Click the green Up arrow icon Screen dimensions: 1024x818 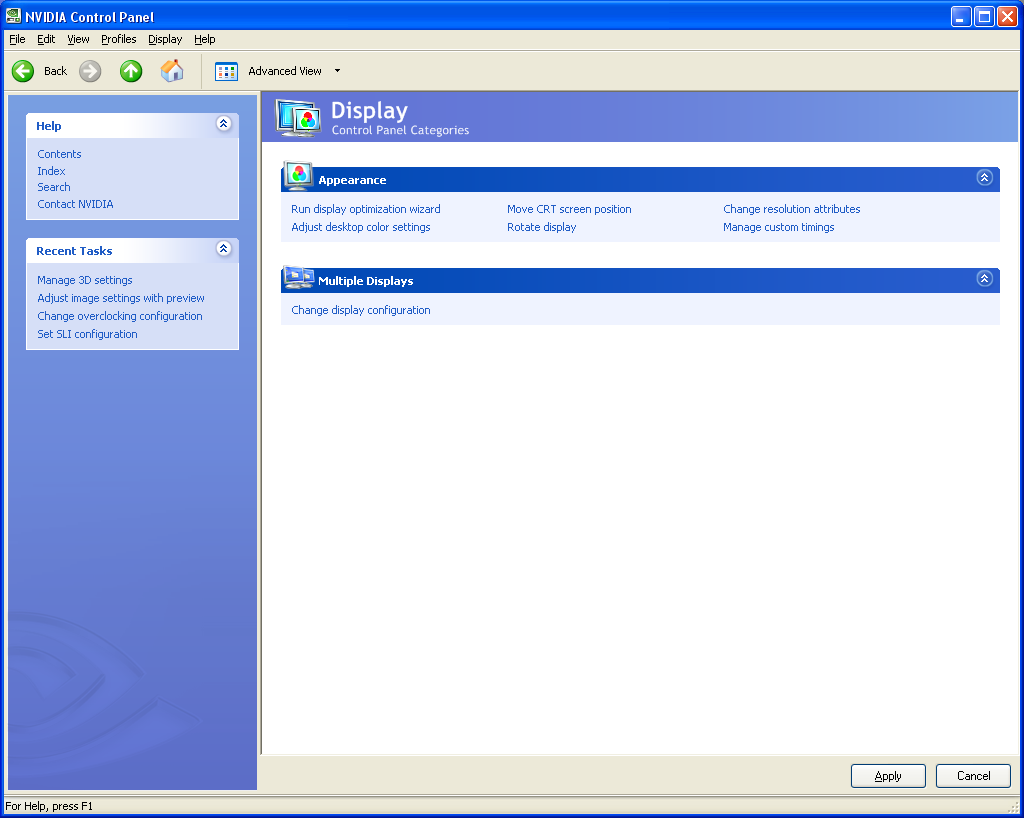(x=131, y=71)
